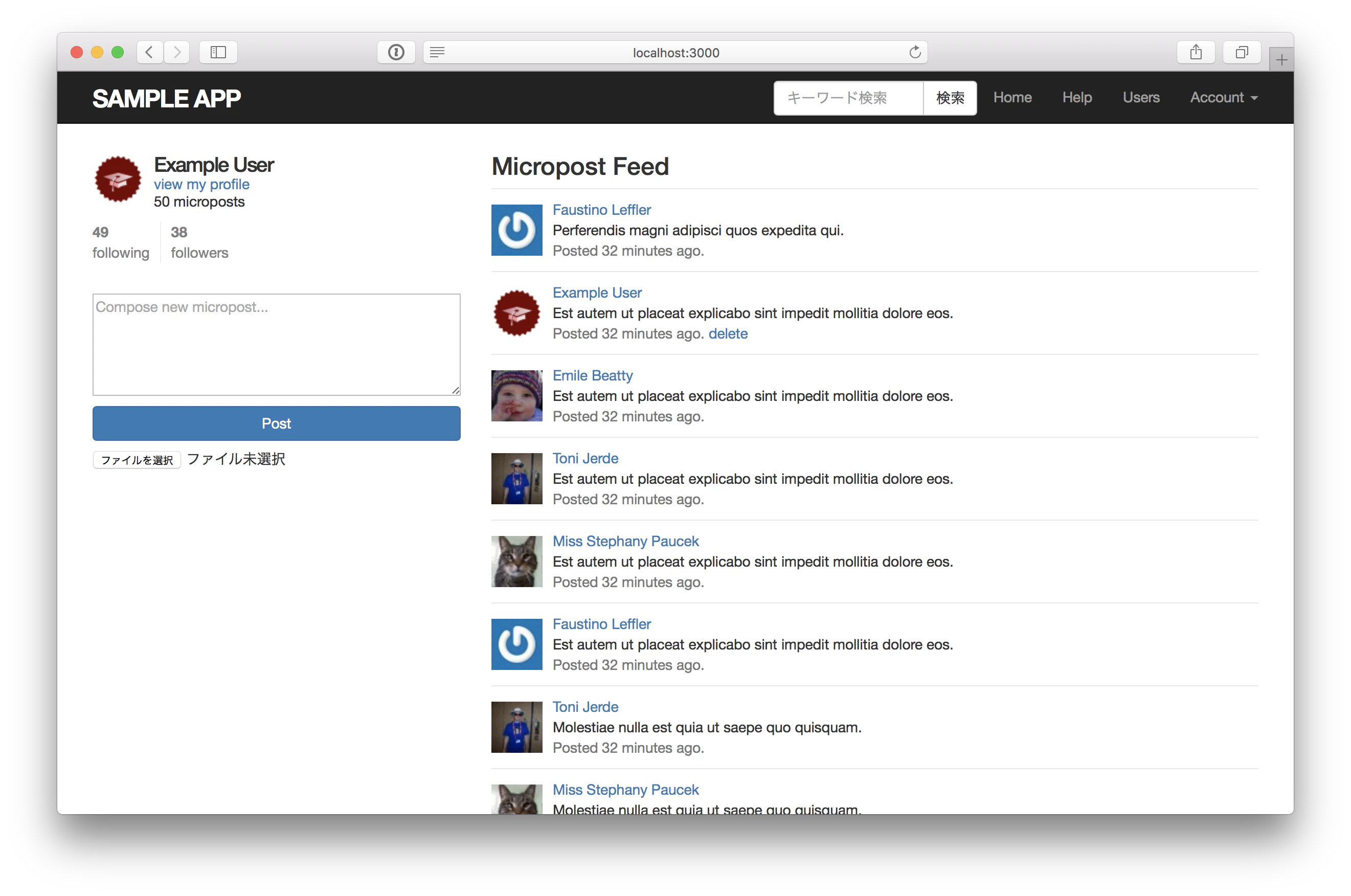Show Reader view icon in address bar
Screen dimensions: 1351x896
tap(437, 53)
